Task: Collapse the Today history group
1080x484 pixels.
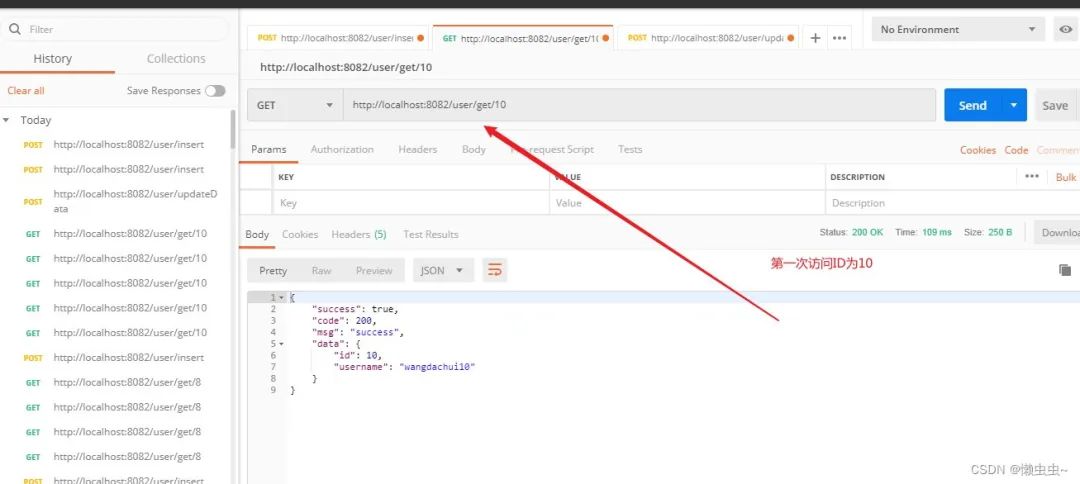Action: pyautogui.click(x=6, y=120)
